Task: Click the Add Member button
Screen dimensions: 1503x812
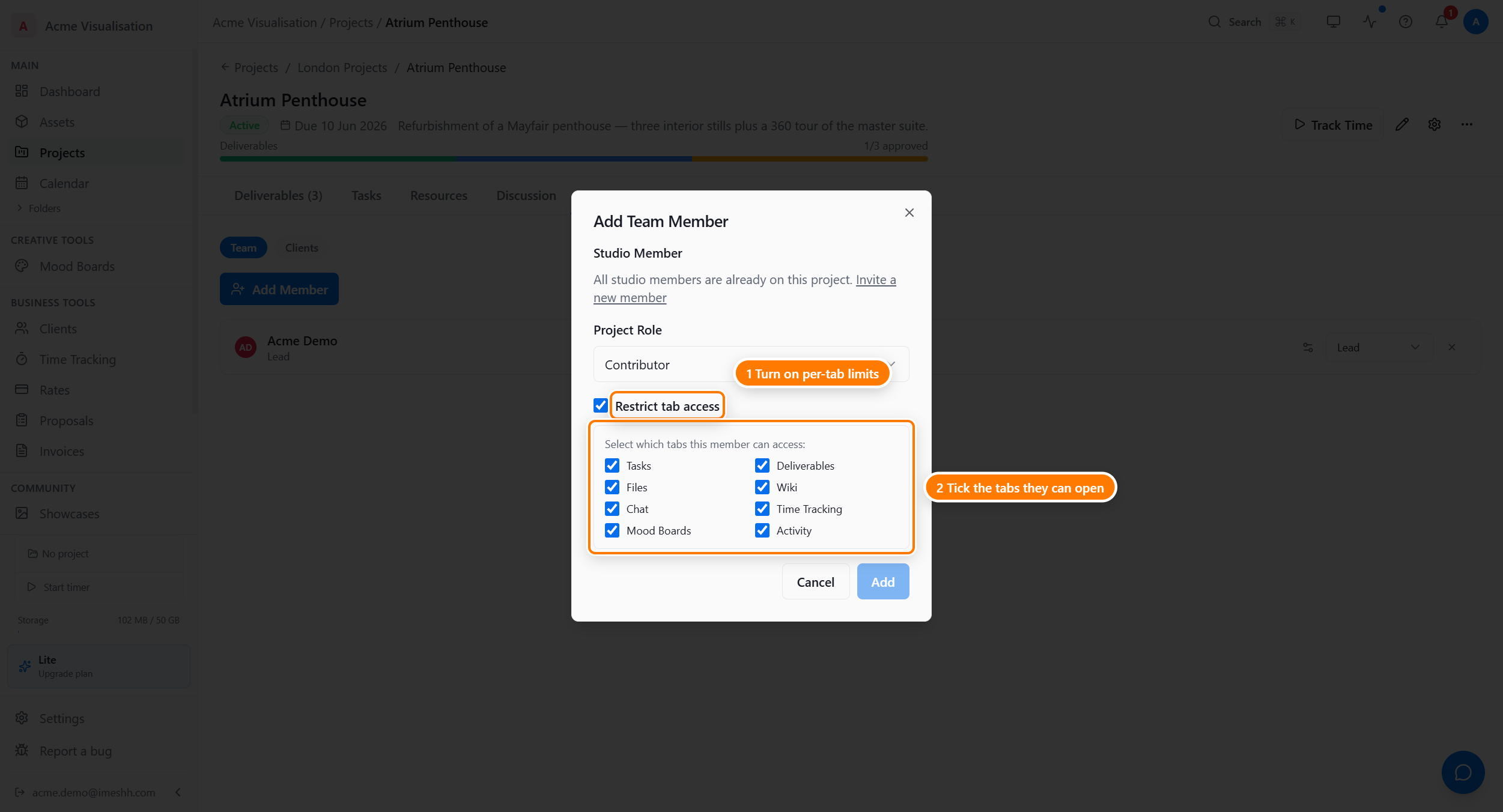Action: pyautogui.click(x=279, y=289)
